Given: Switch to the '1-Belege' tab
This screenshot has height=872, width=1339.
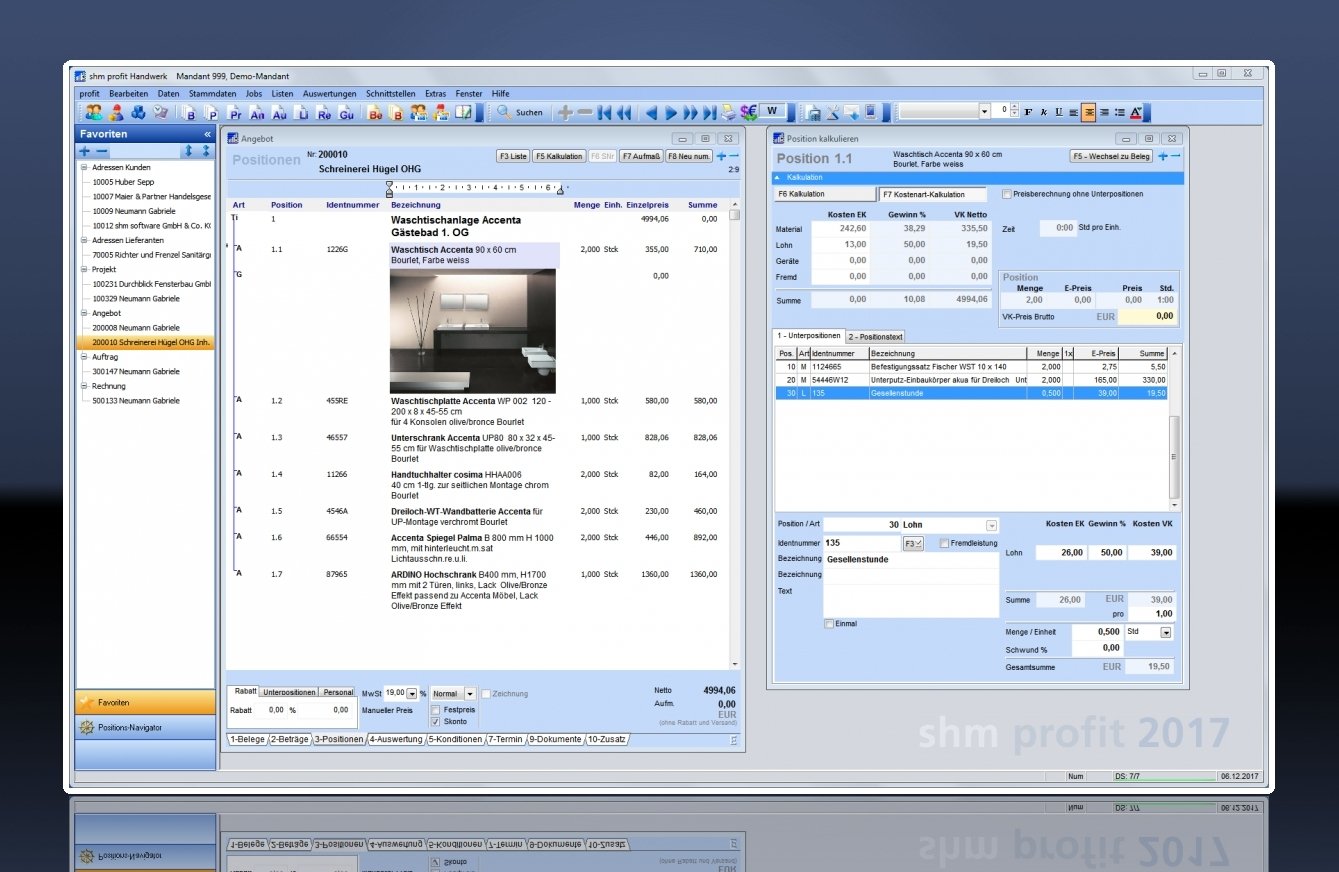Looking at the screenshot, I should [x=247, y=739].
